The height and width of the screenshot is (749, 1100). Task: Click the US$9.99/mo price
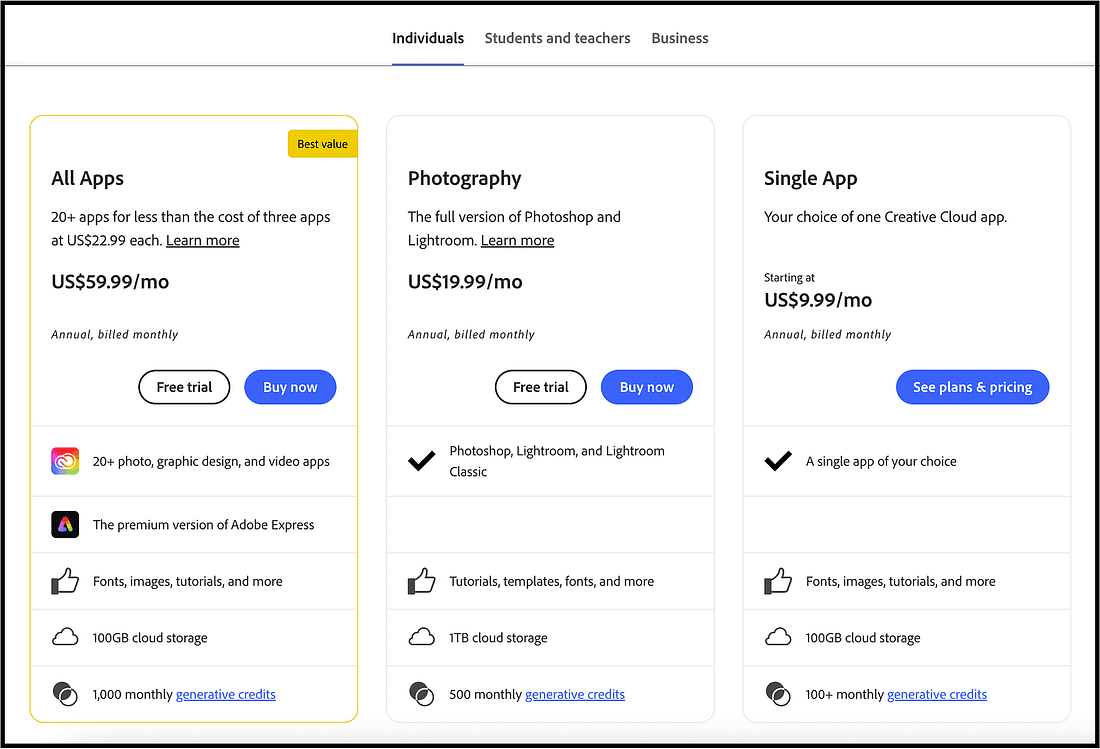818,300
